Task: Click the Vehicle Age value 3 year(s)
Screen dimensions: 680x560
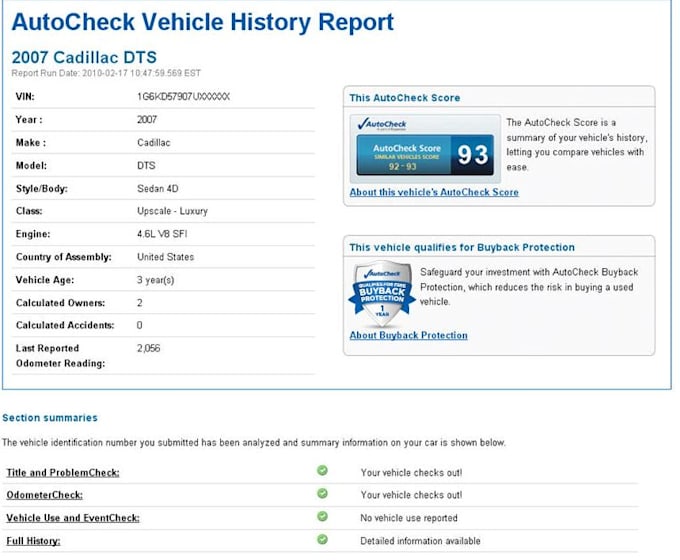Action: point(156,280)
